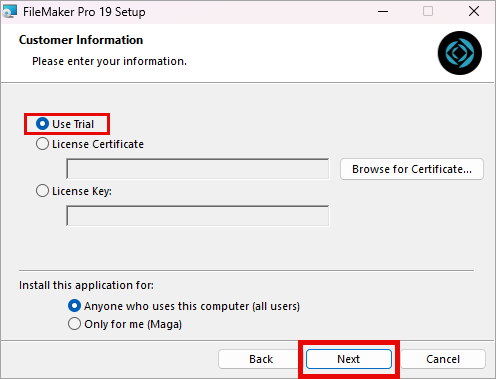Viewport: 496px width, 379px height.
Task: Minimize the setup window
Action: pos(383,12)
